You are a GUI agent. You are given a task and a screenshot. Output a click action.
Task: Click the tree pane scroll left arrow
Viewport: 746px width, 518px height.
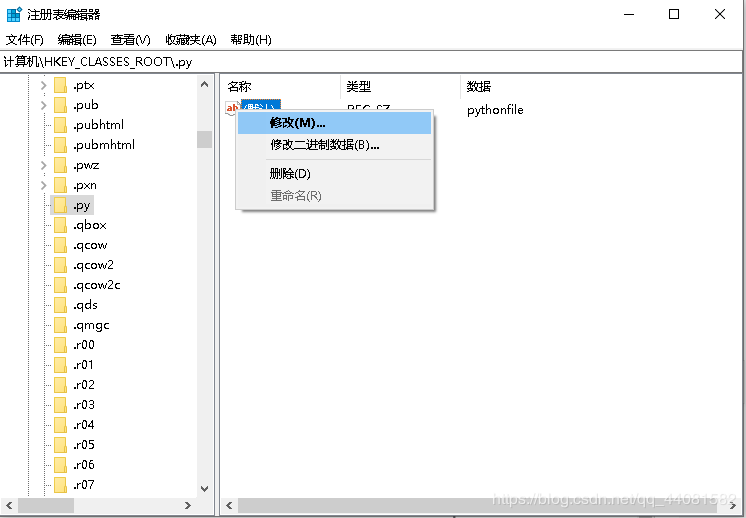[x=9, y=506]
